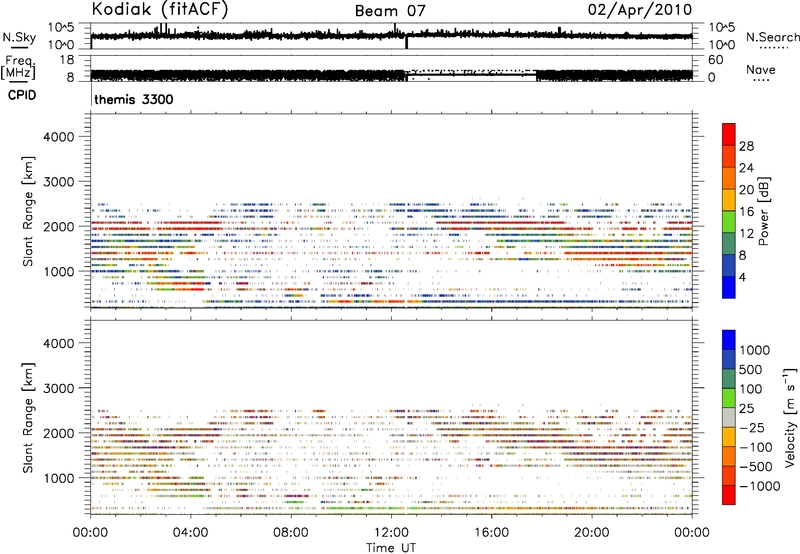Click the light green Power colorbar segment
Viewport: 800px width, 554px height.
[x=729, y=222]
